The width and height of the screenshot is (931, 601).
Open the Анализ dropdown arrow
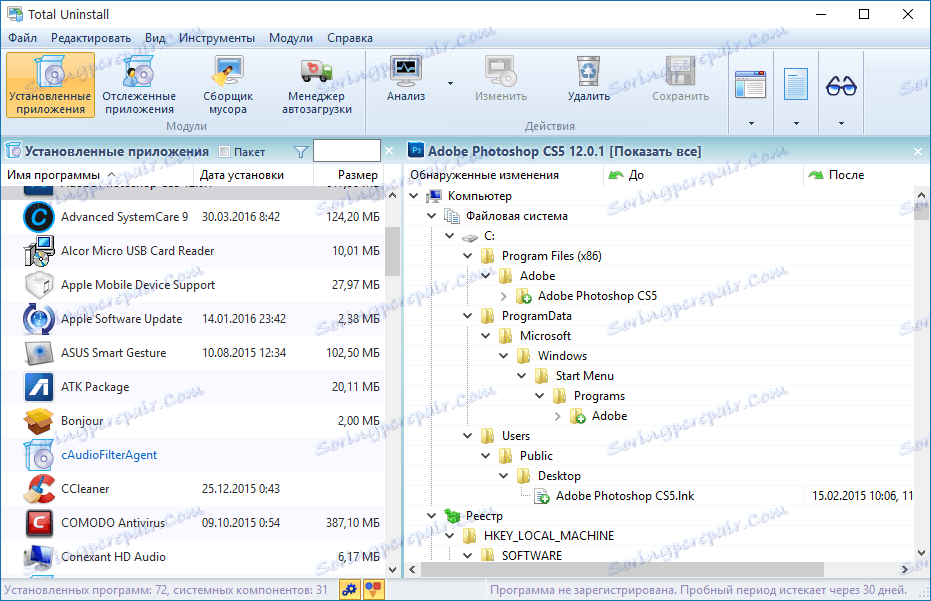click(450, 83)
